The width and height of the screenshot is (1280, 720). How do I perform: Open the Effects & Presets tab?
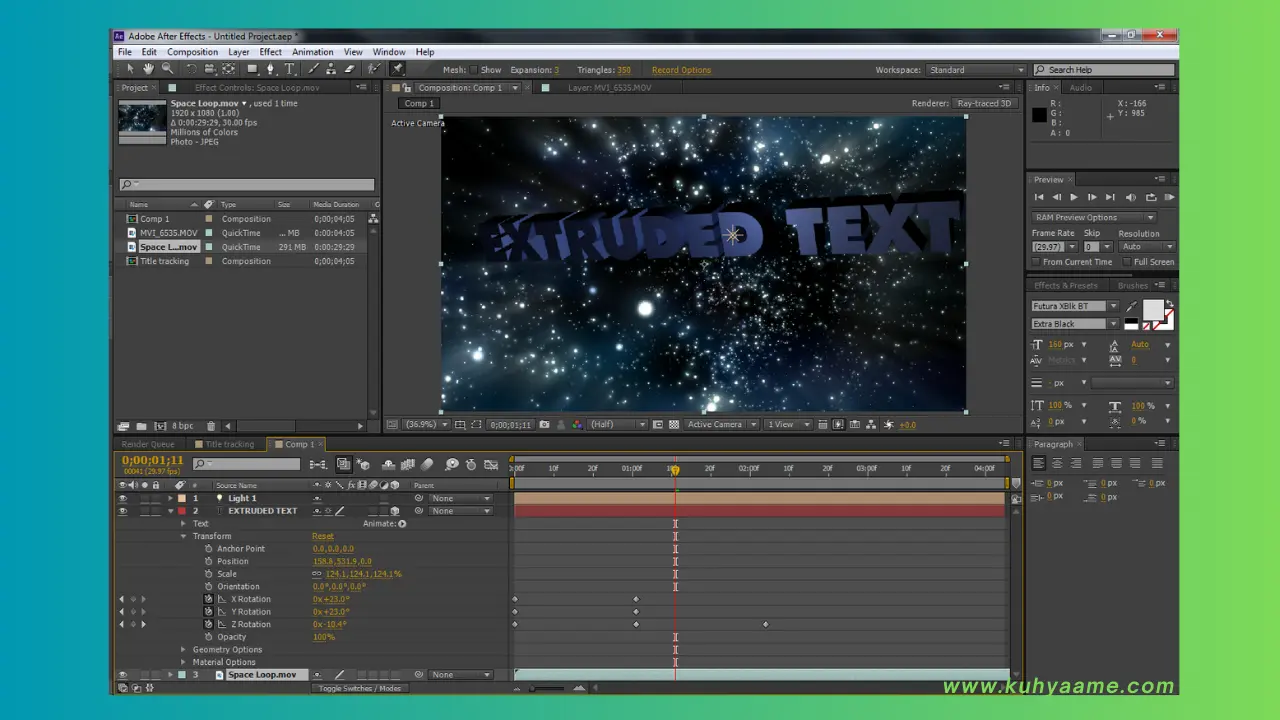[x=1065, y=285]
